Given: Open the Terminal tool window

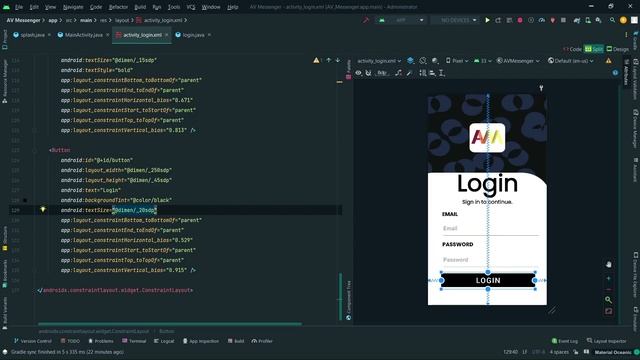Looking at the screenshot, I should (x=134, y=341).
